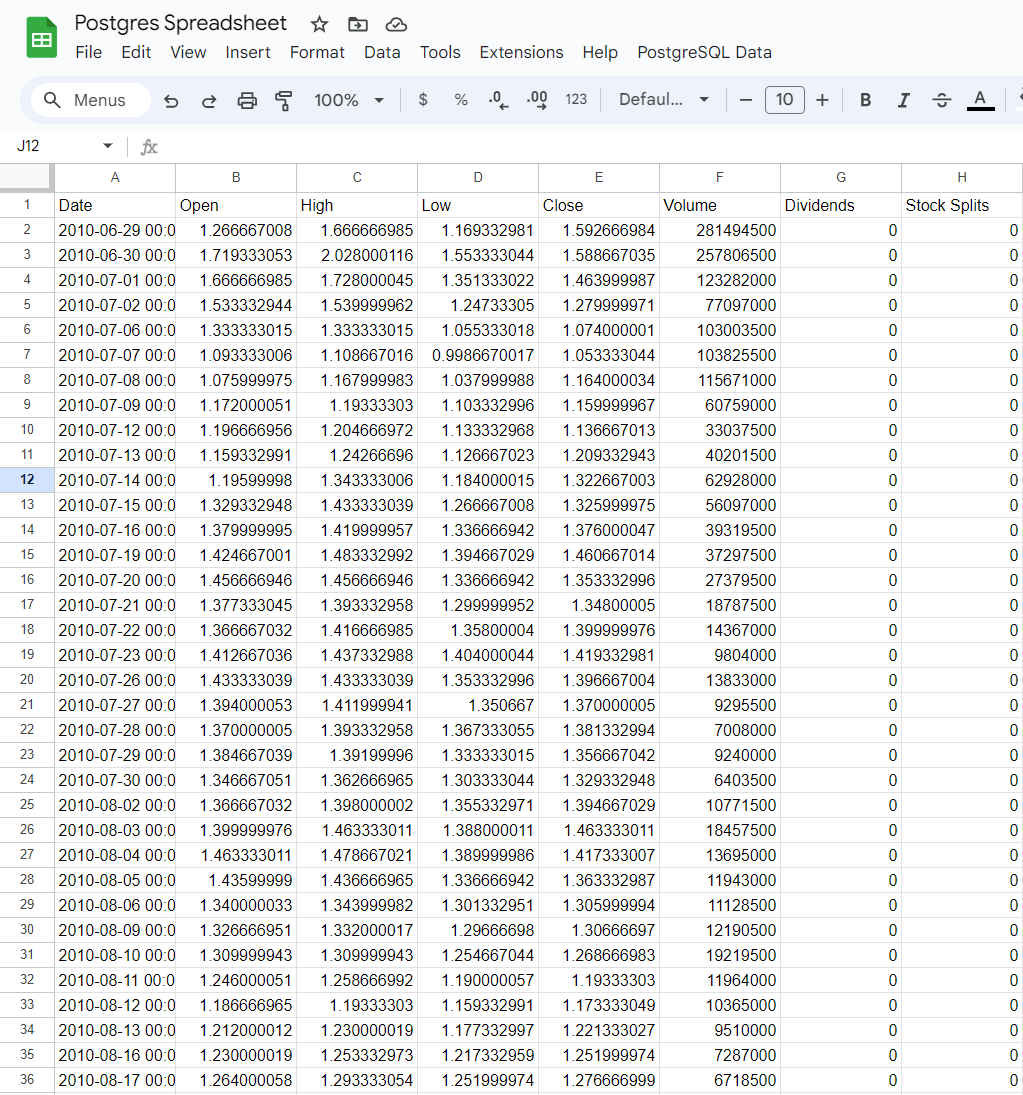The image size is (1023, 1095).
Task: Open the Default font dropdown
Action: [660, 100]
